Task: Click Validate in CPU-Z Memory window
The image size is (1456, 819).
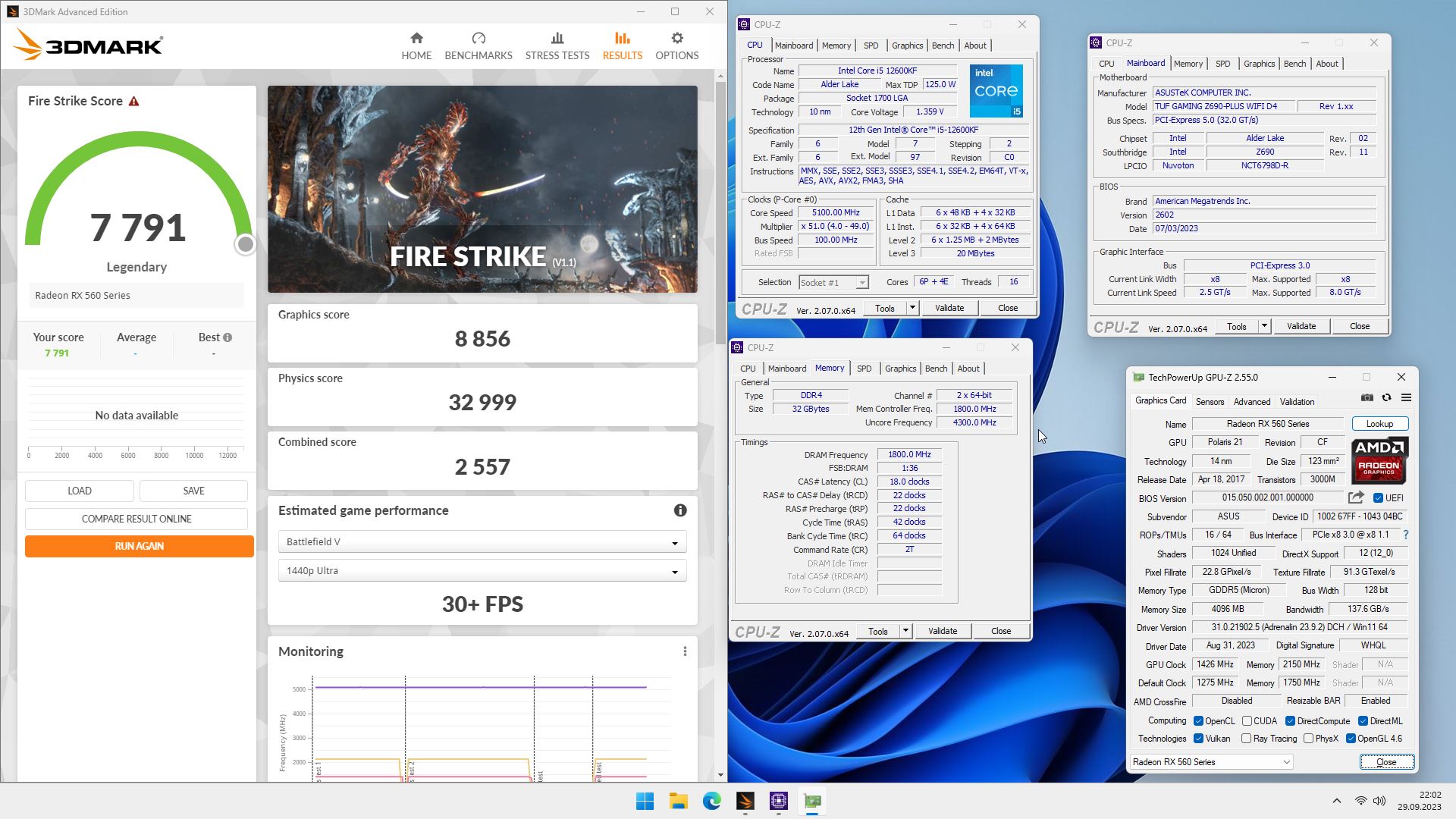Action: (x=943, y=631)
